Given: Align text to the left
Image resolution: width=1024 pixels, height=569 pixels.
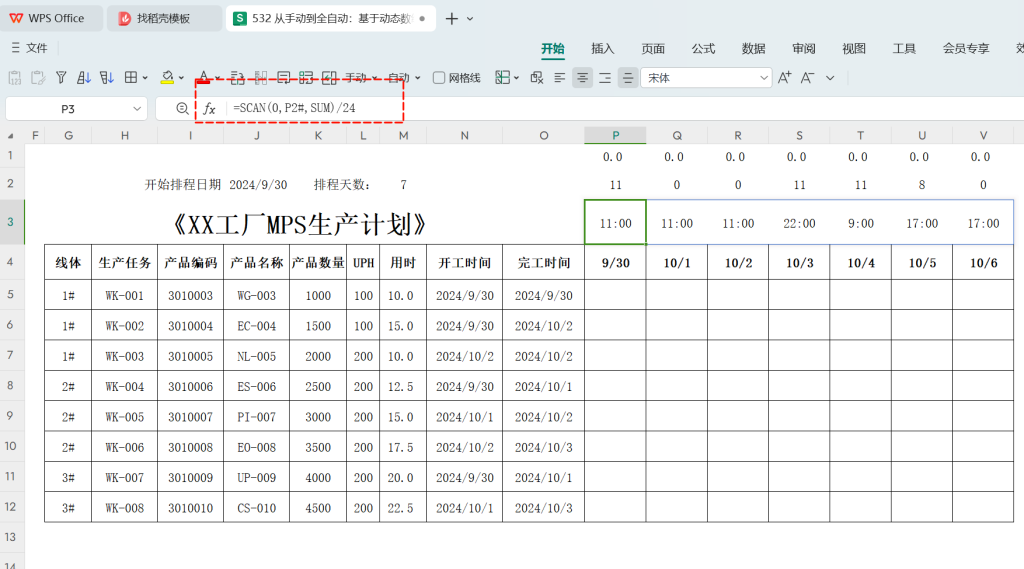Looking at the screenshot, I should click(560, 78).
